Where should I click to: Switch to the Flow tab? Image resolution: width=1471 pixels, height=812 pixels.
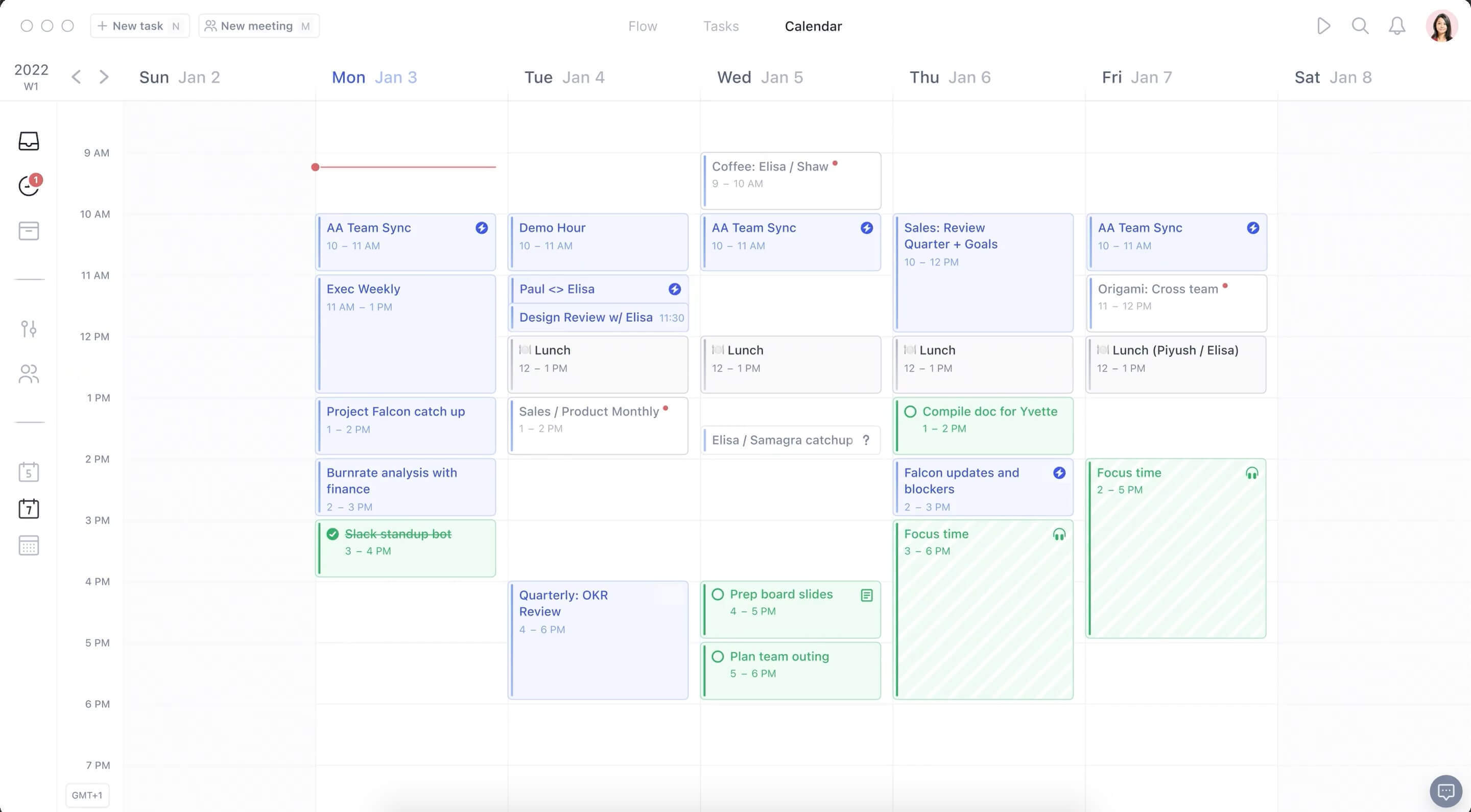[x=643, y=26]
